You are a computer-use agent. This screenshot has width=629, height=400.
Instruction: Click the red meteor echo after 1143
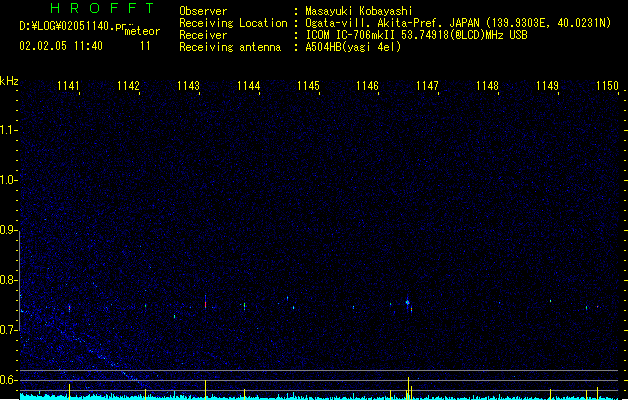[x=205, y=304]
